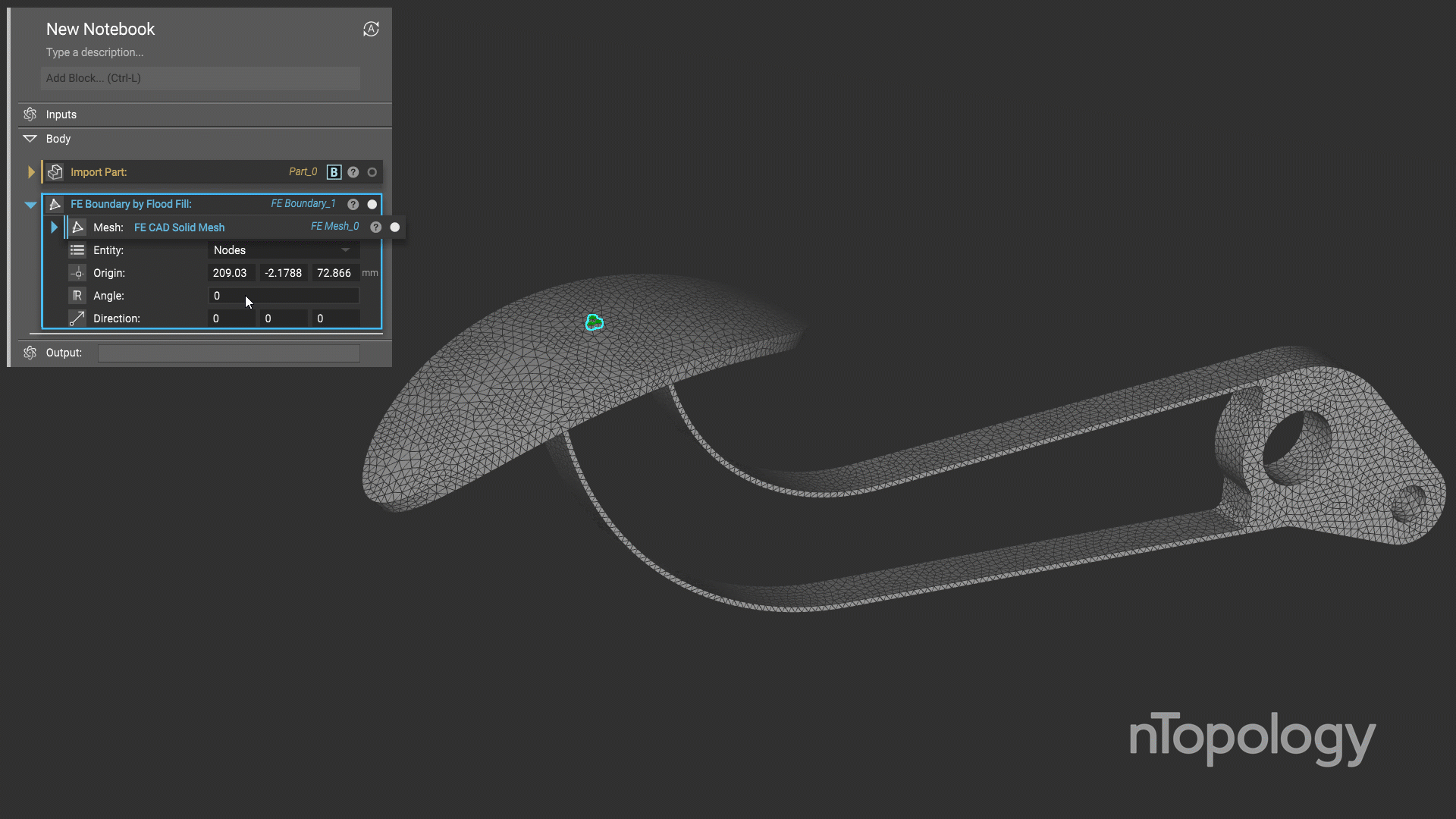Open help for Import Part block
This screenshot has width=1456, height=819.
coord(353,172)
